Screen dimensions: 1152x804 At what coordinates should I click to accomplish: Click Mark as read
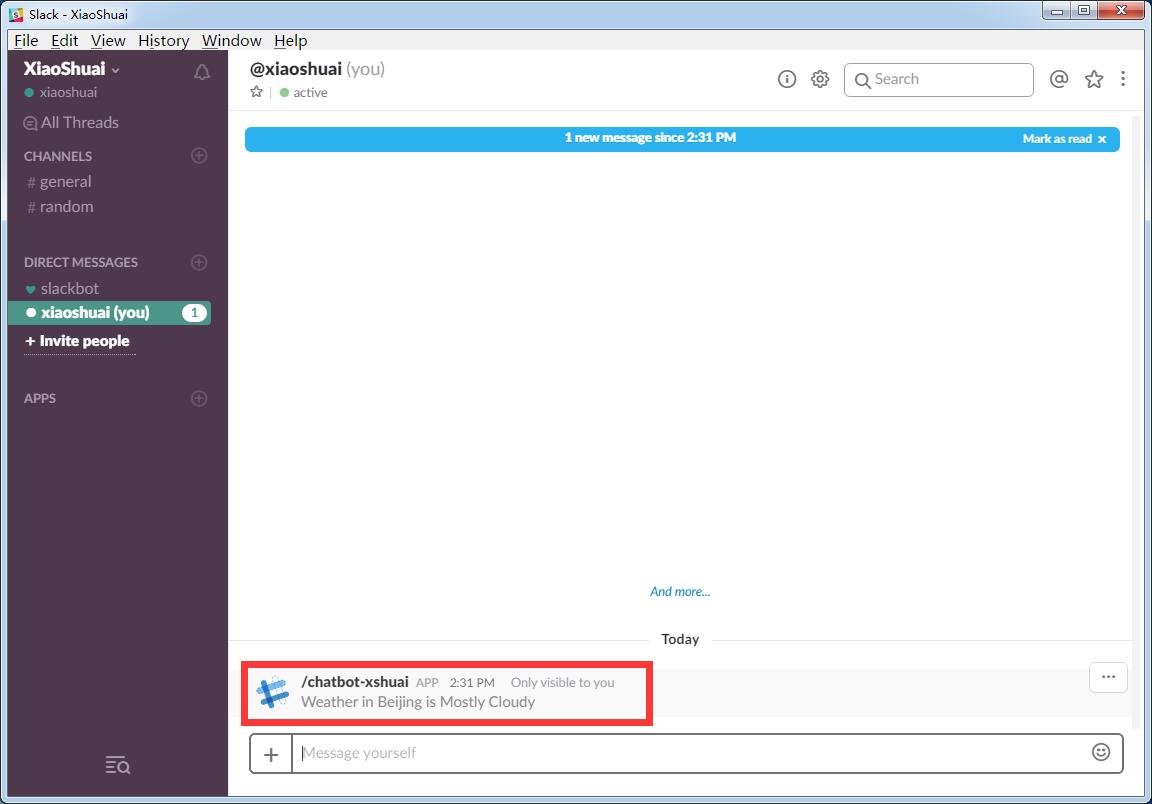tap(1057, 139)
